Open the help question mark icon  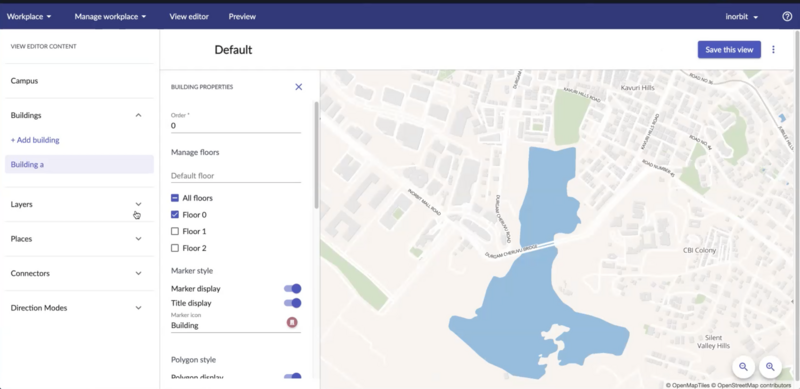787,16
